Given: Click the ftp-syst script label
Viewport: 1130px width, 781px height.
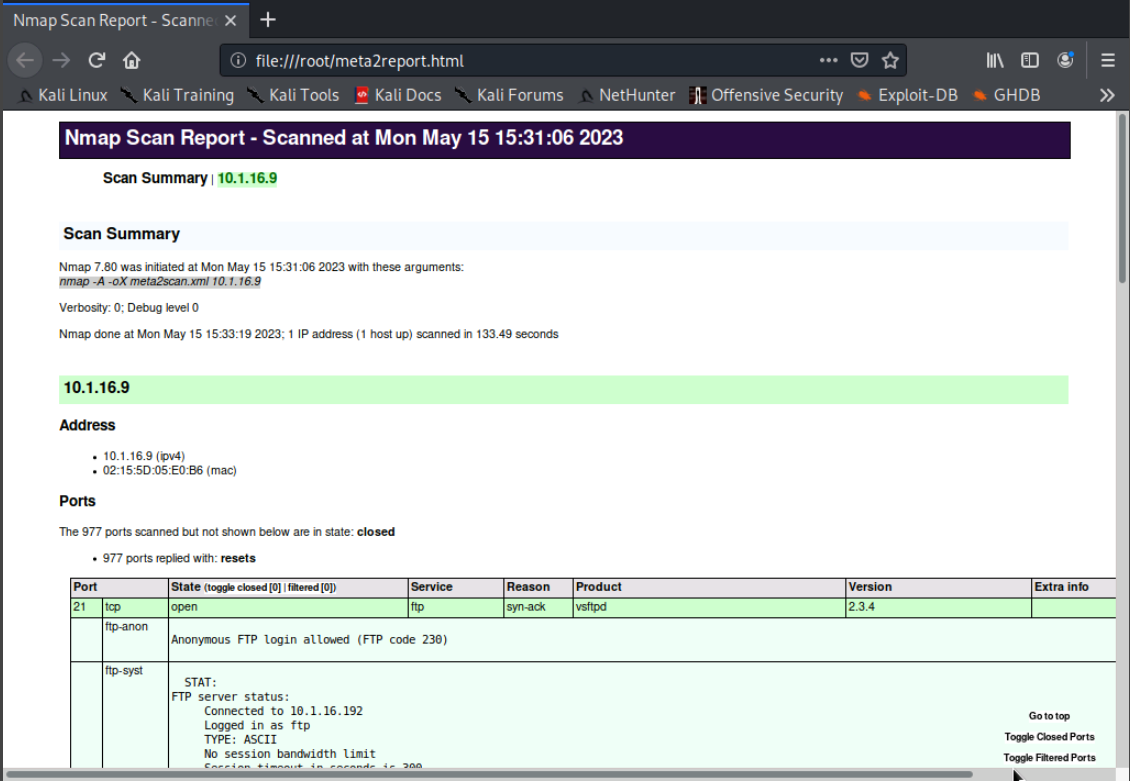Looking at the screenshot, I should pyautogui.click(x=124, y=671).
